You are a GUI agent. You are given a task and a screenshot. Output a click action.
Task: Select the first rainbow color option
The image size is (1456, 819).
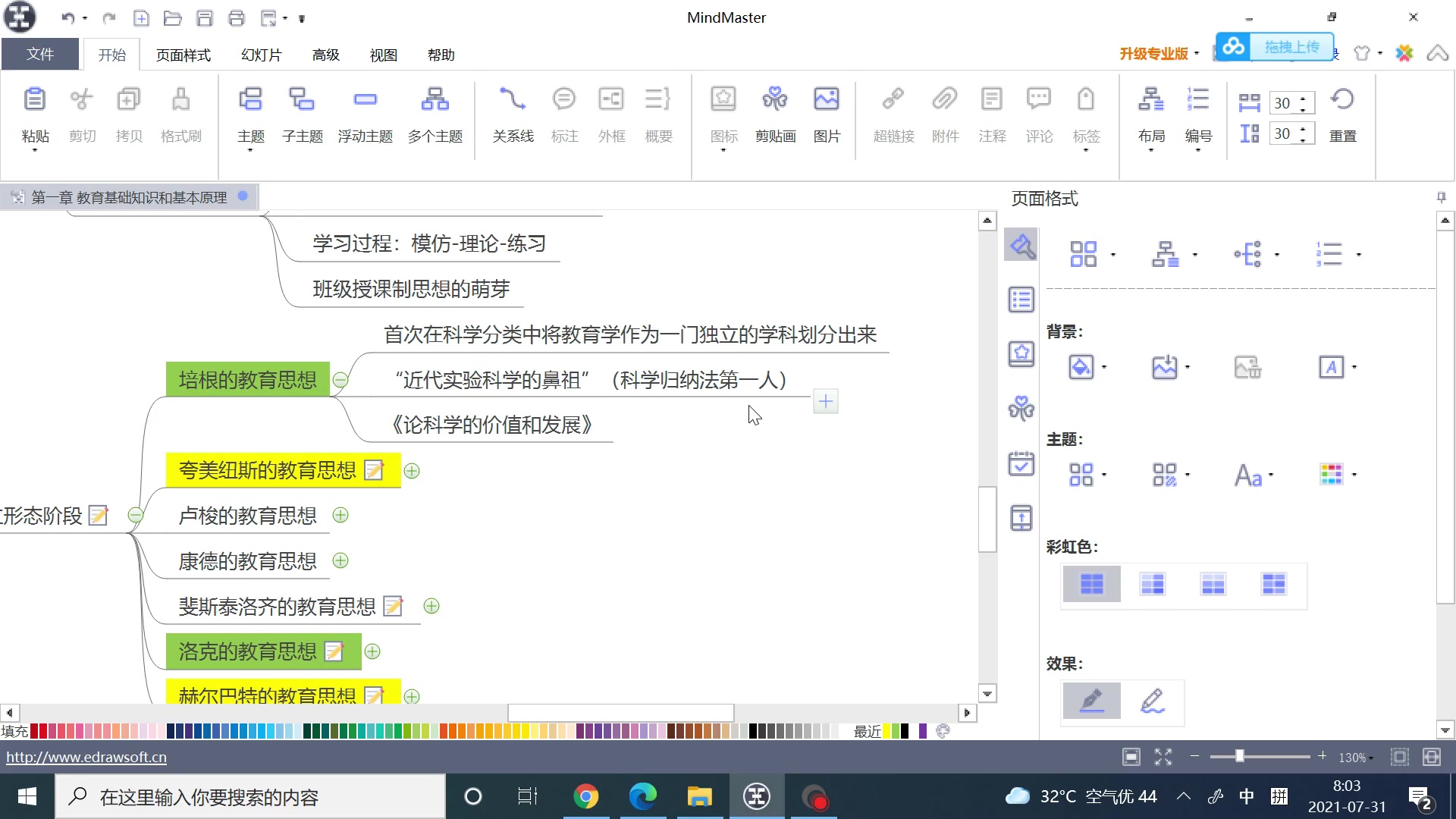tap(1091, 584)
